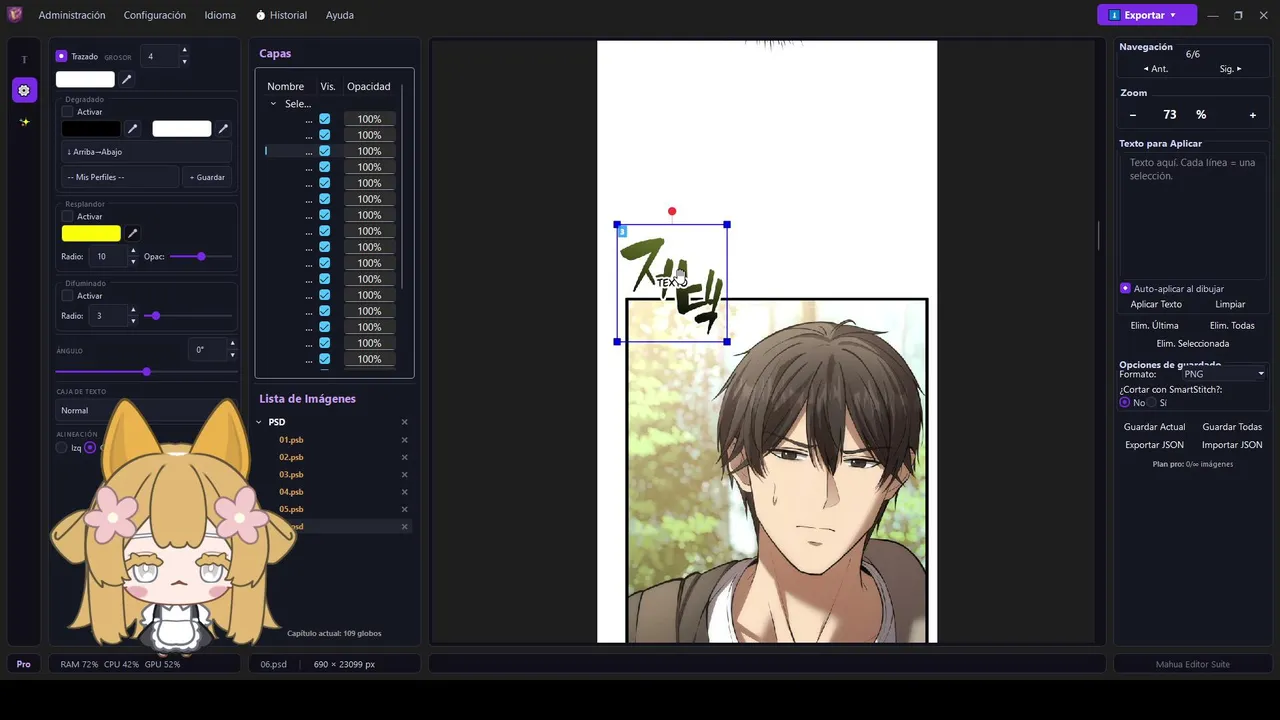The height and width of the screenshot is (720, 1280).
Task: Increase the Resplandor radius value
Action: (x=133, y=251)
